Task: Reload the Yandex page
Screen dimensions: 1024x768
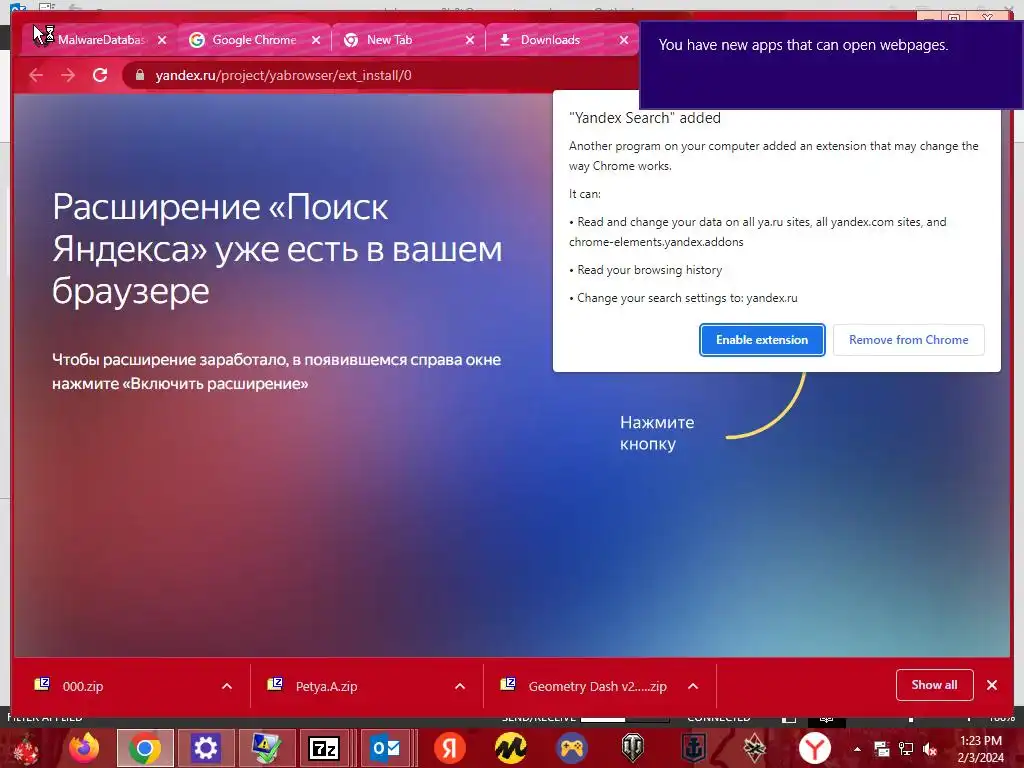Action: click(x=100, y=75)
